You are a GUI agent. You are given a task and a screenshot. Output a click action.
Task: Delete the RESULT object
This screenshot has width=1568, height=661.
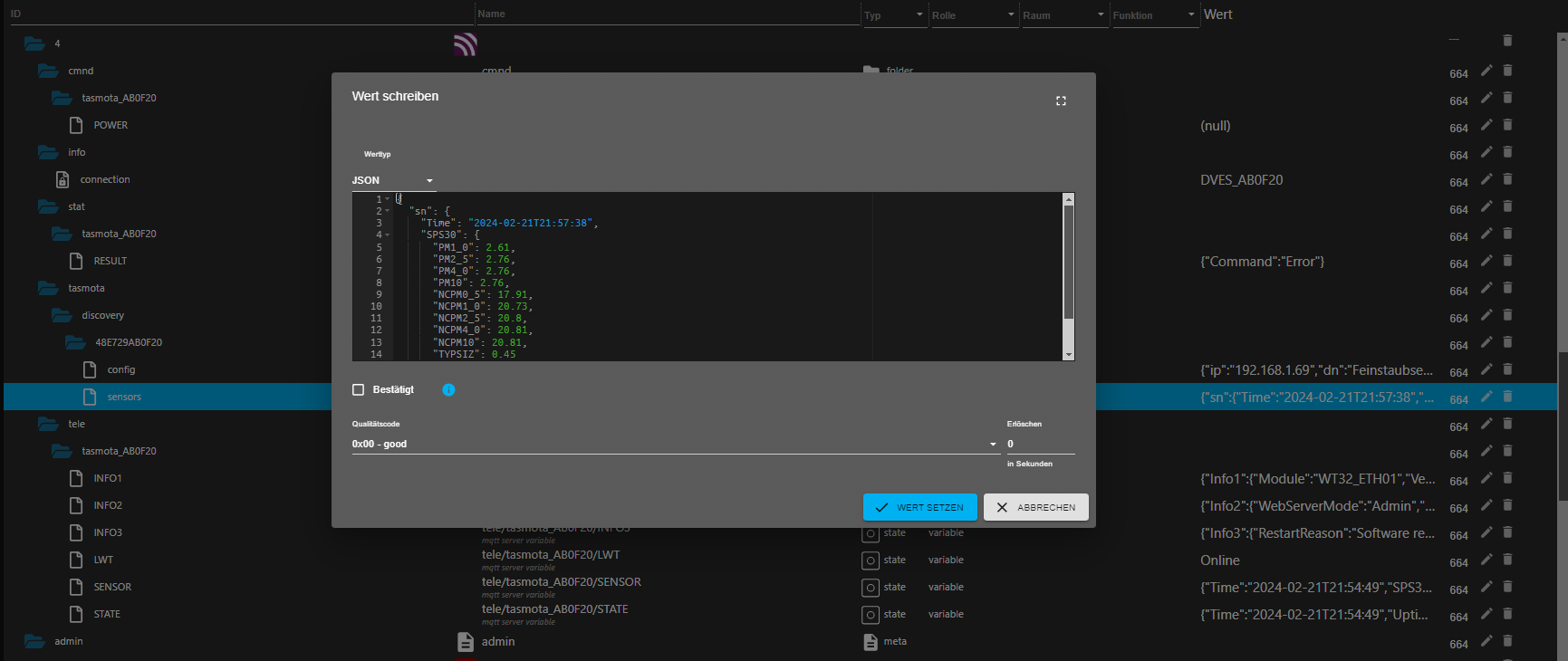[1507, 261]
